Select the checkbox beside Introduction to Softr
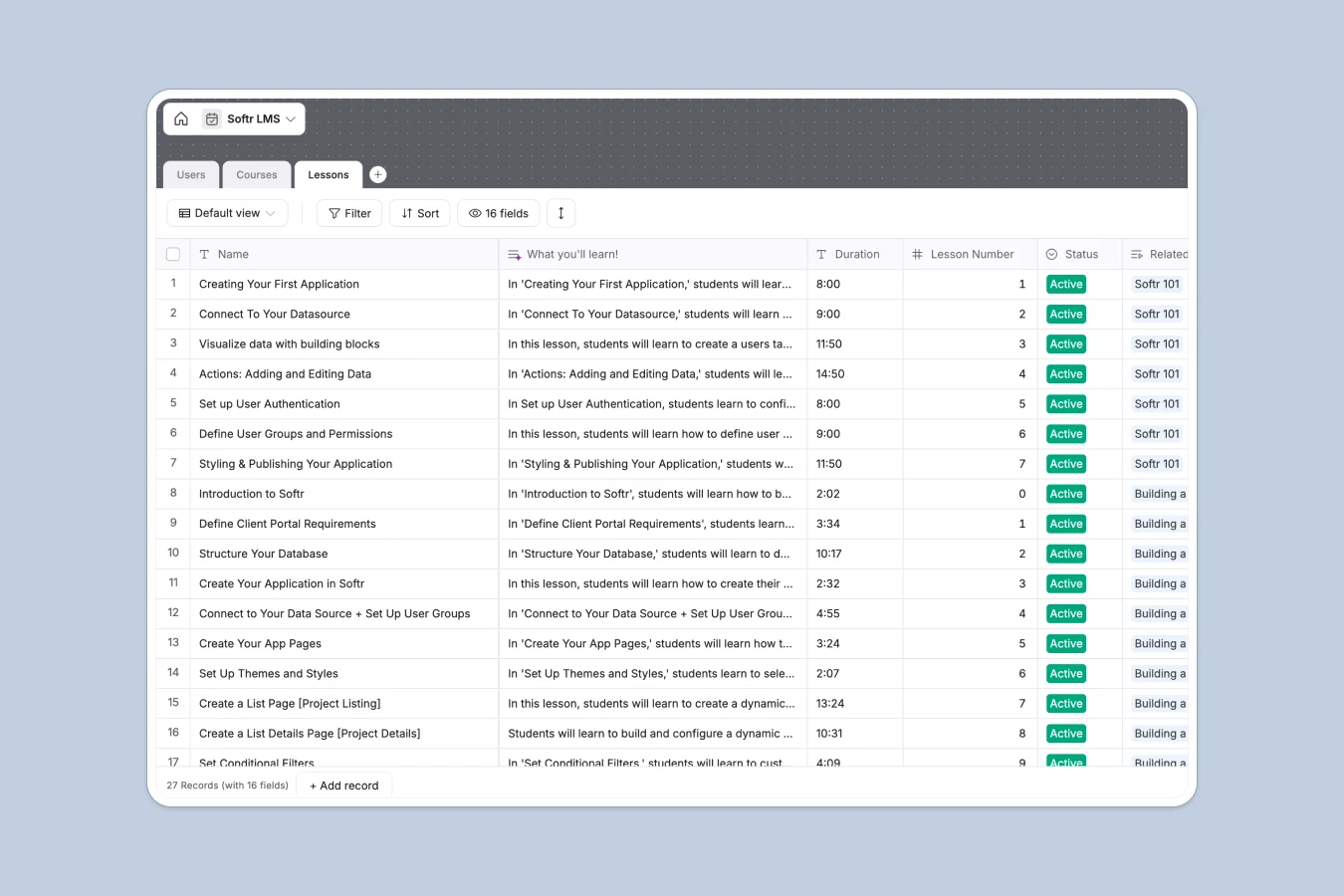 coord(173,493)
